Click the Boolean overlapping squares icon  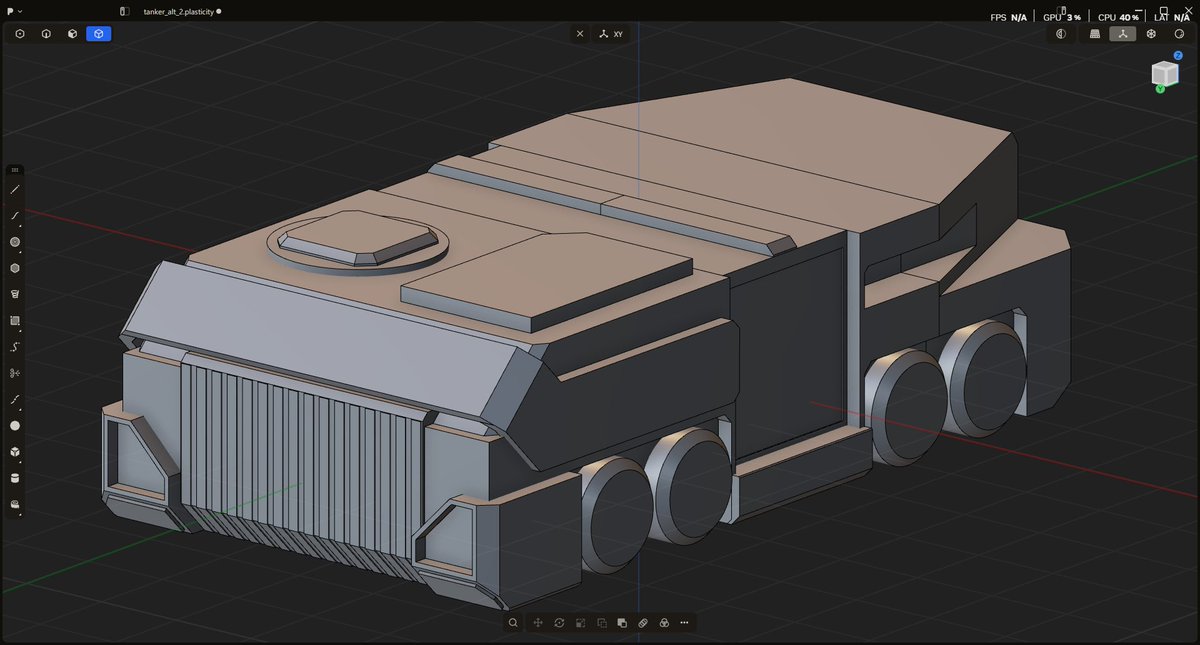click(622, 622)
